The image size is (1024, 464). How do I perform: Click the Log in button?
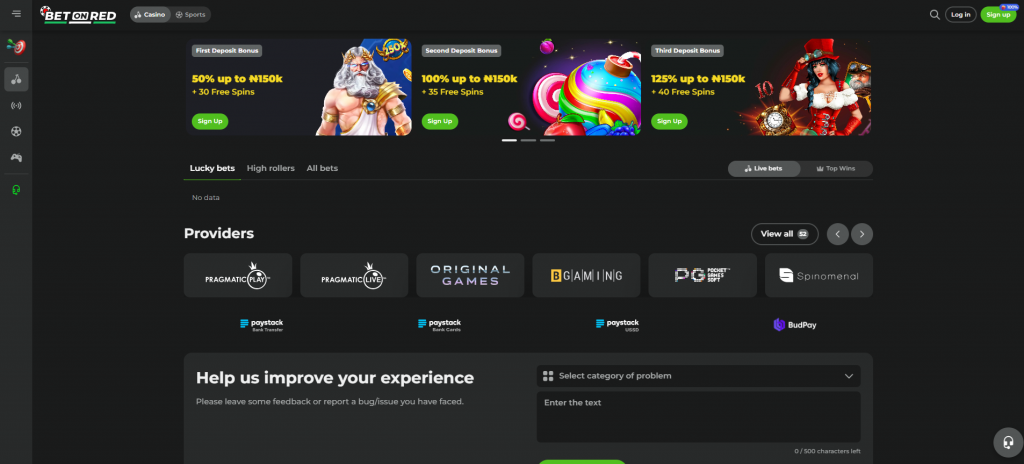pyautogui.click(x=961, y=14)
